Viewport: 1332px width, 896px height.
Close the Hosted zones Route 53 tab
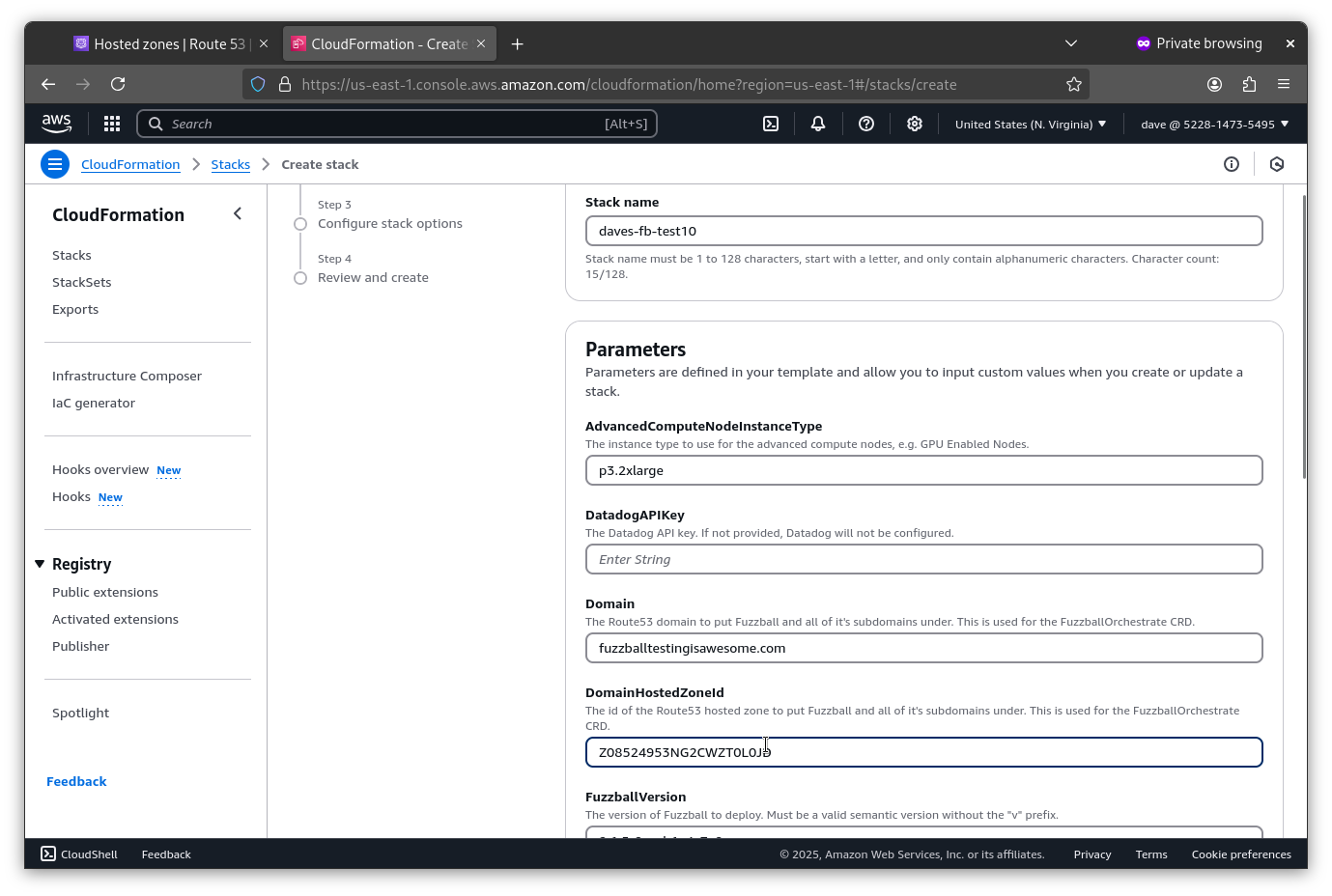pos(264,43)
